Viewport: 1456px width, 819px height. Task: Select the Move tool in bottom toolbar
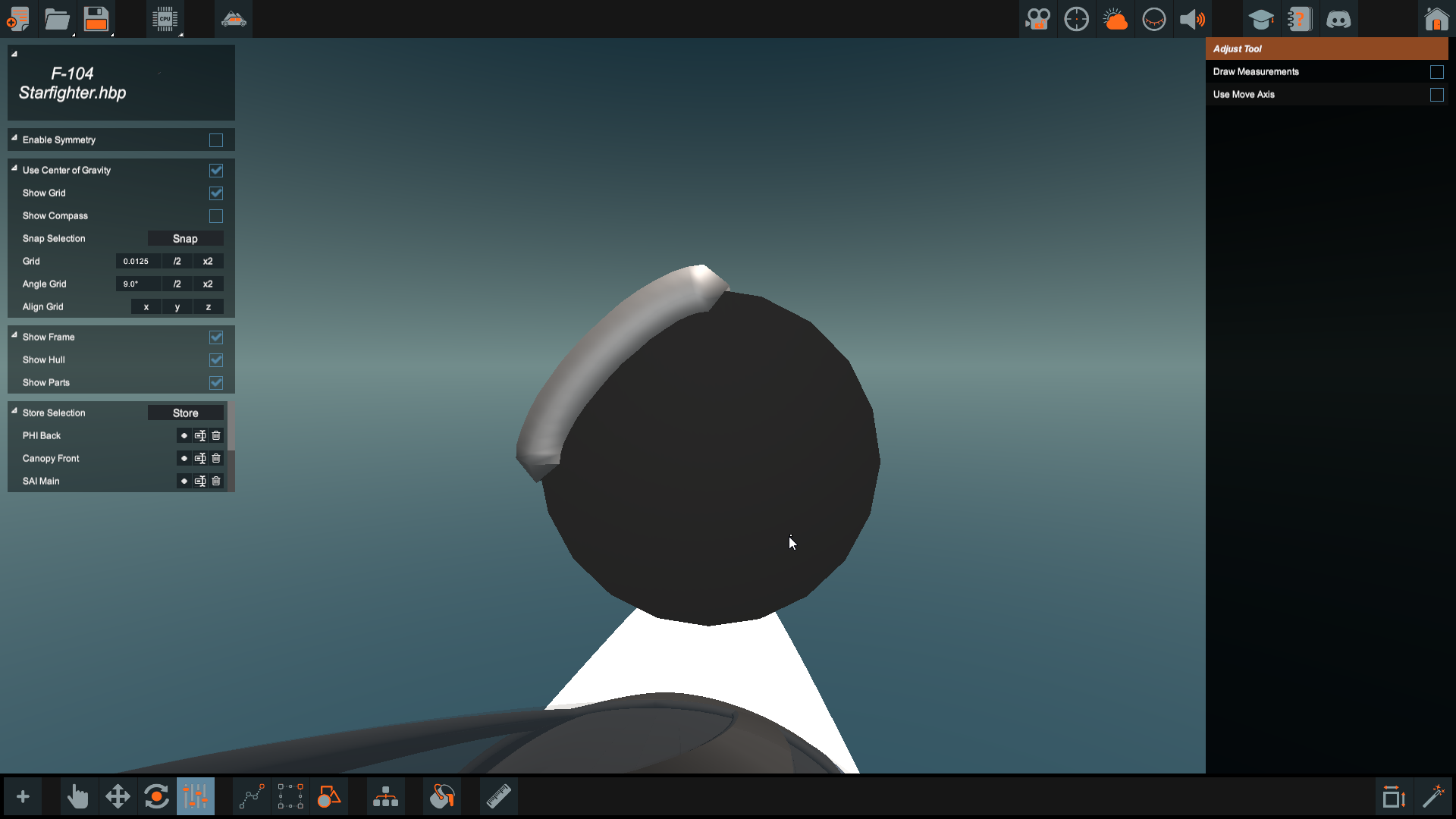118,796
